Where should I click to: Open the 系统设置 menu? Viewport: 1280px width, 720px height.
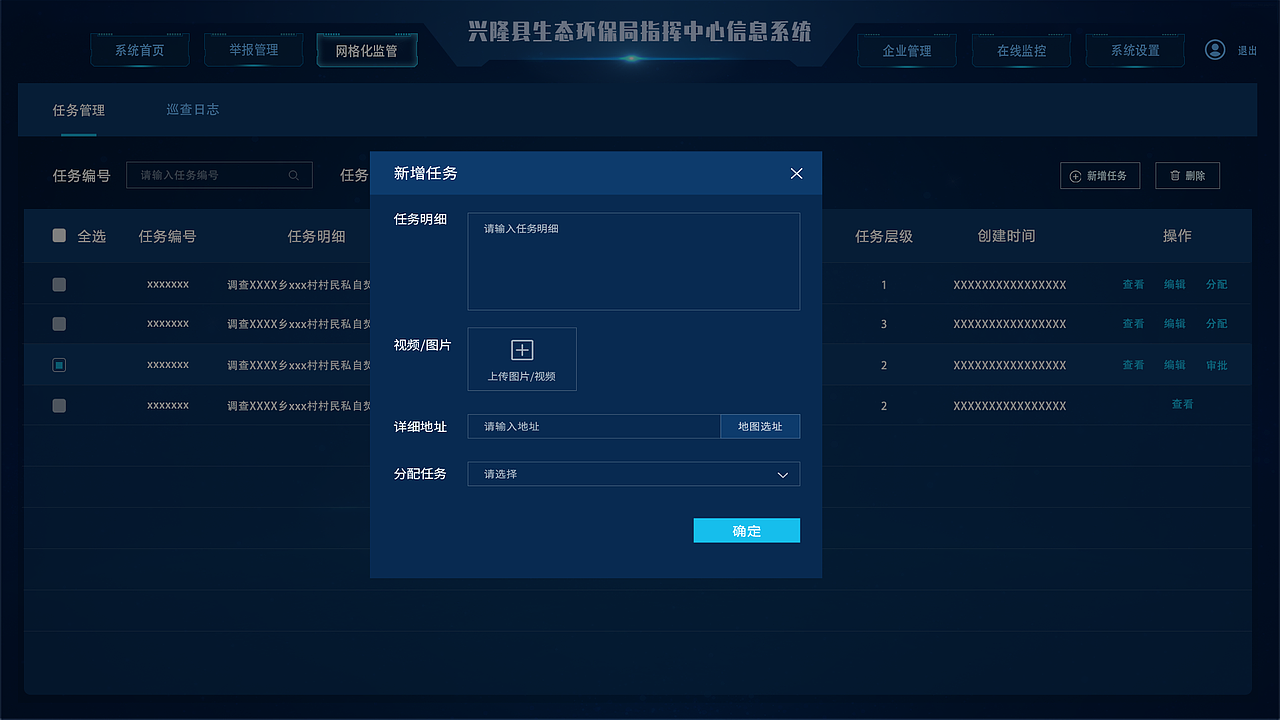coord(1135,50)
